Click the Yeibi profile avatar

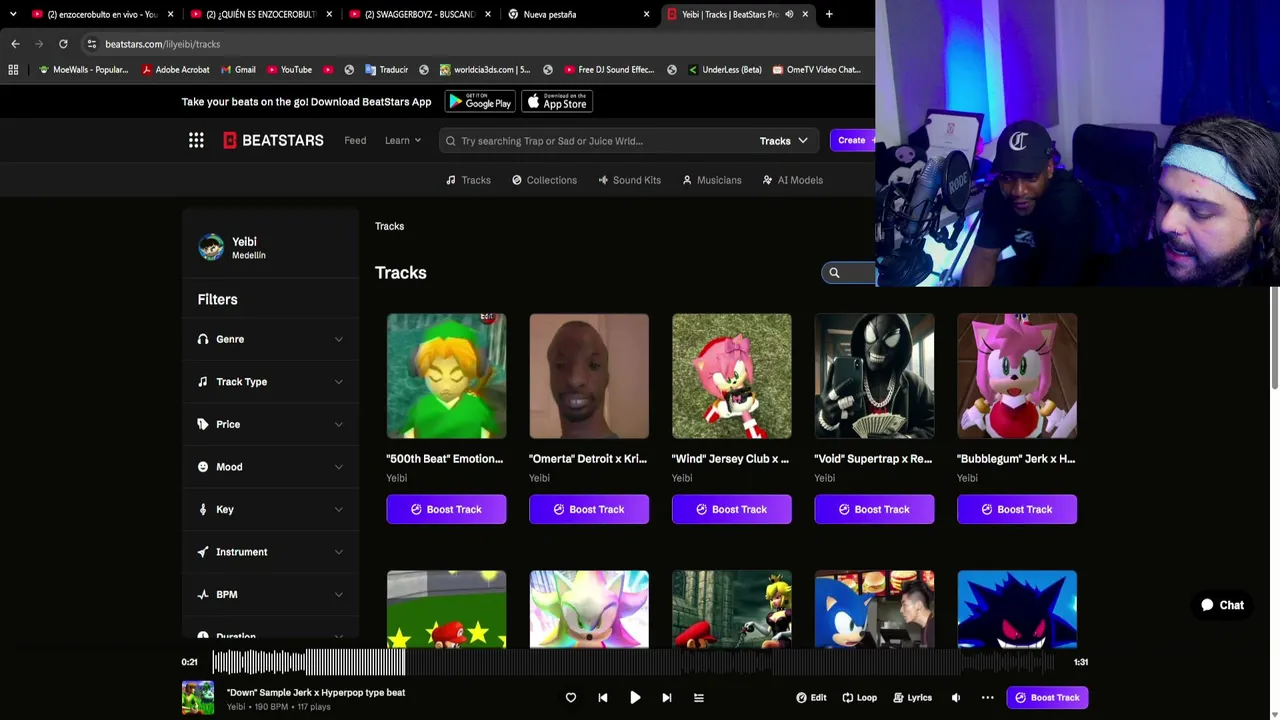pyautogui.click(x=211, y=247)
